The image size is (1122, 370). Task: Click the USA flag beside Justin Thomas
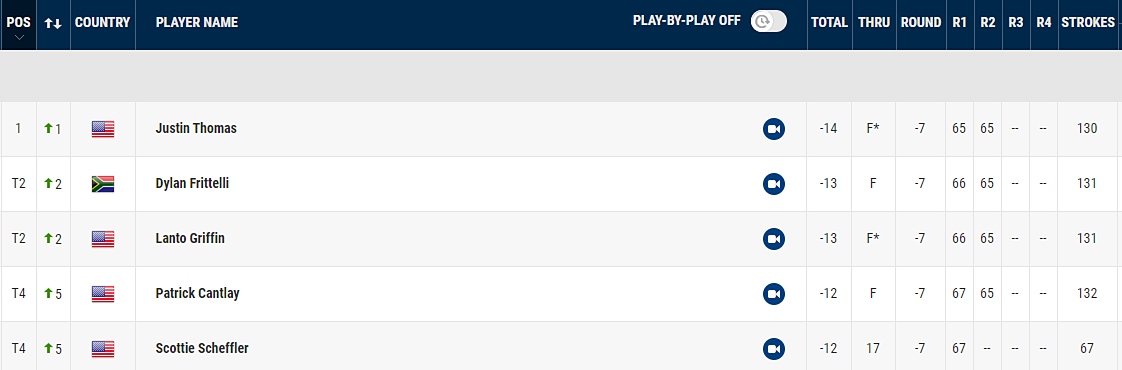coord(103,130)
